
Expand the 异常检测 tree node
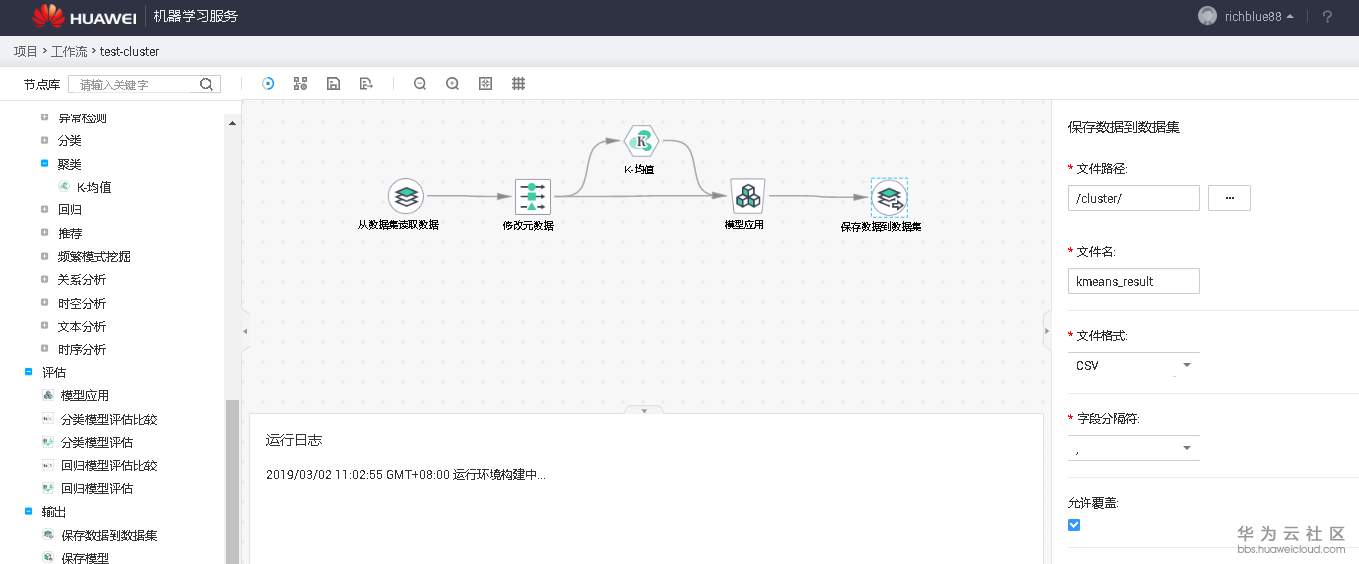pyautogui.click(x=44, y=117)
